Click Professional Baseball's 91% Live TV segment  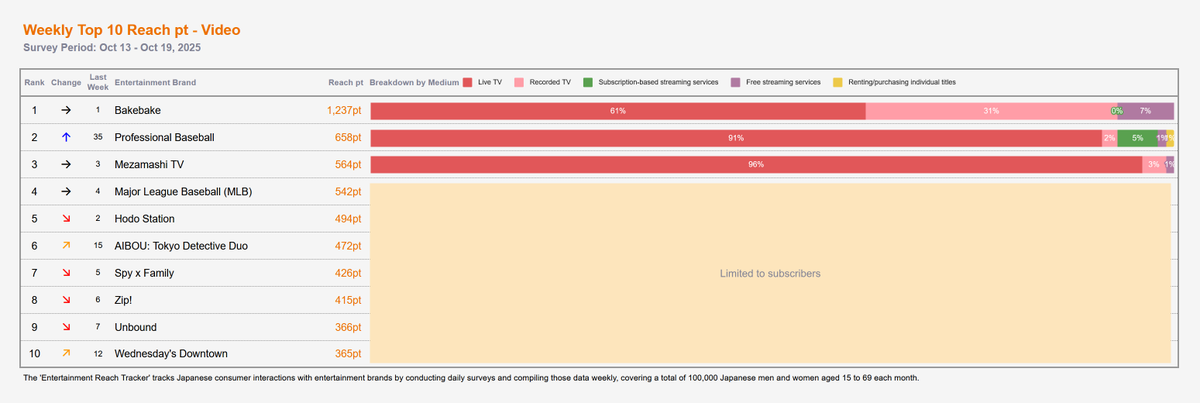pyautogui.click(x=736, y=137)
